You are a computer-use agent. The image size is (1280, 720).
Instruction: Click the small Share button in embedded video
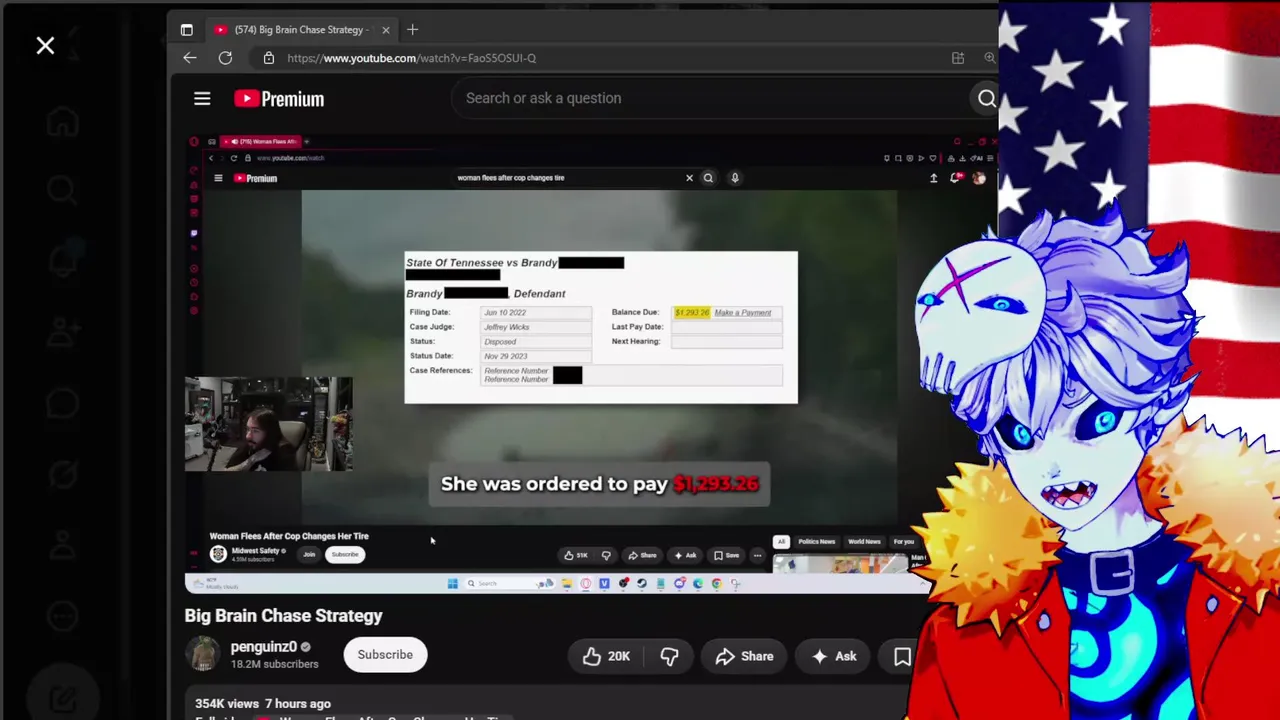pyautogui.click(x=643, y=555)
